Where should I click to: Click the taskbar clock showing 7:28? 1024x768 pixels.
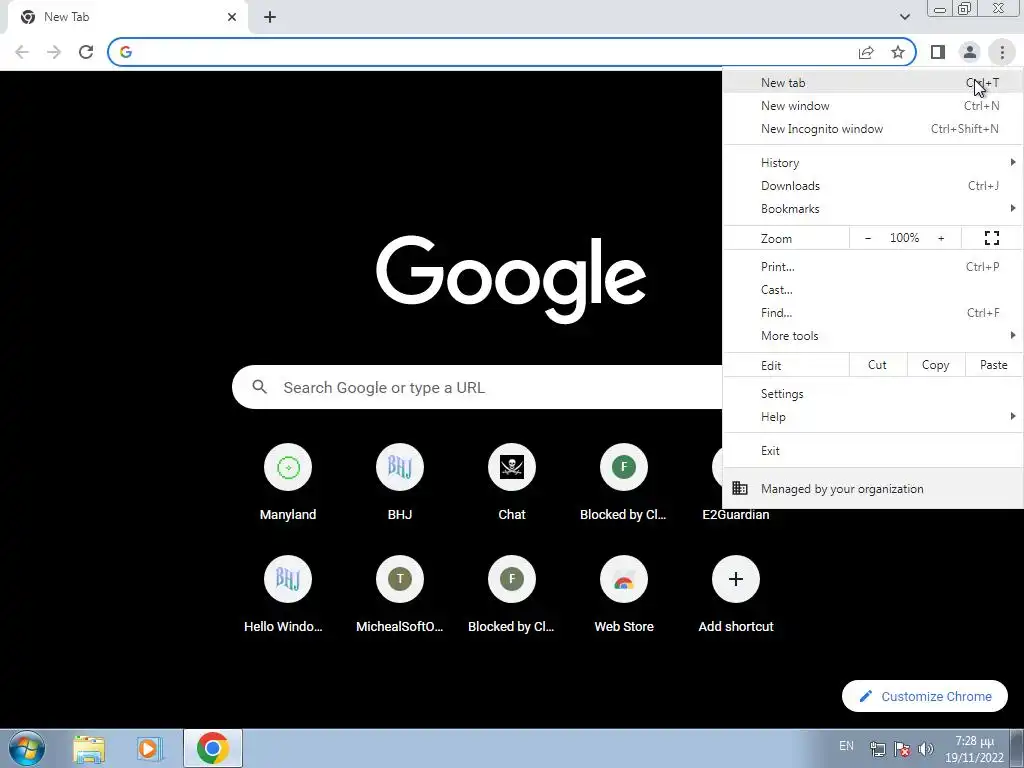(974, 749)
